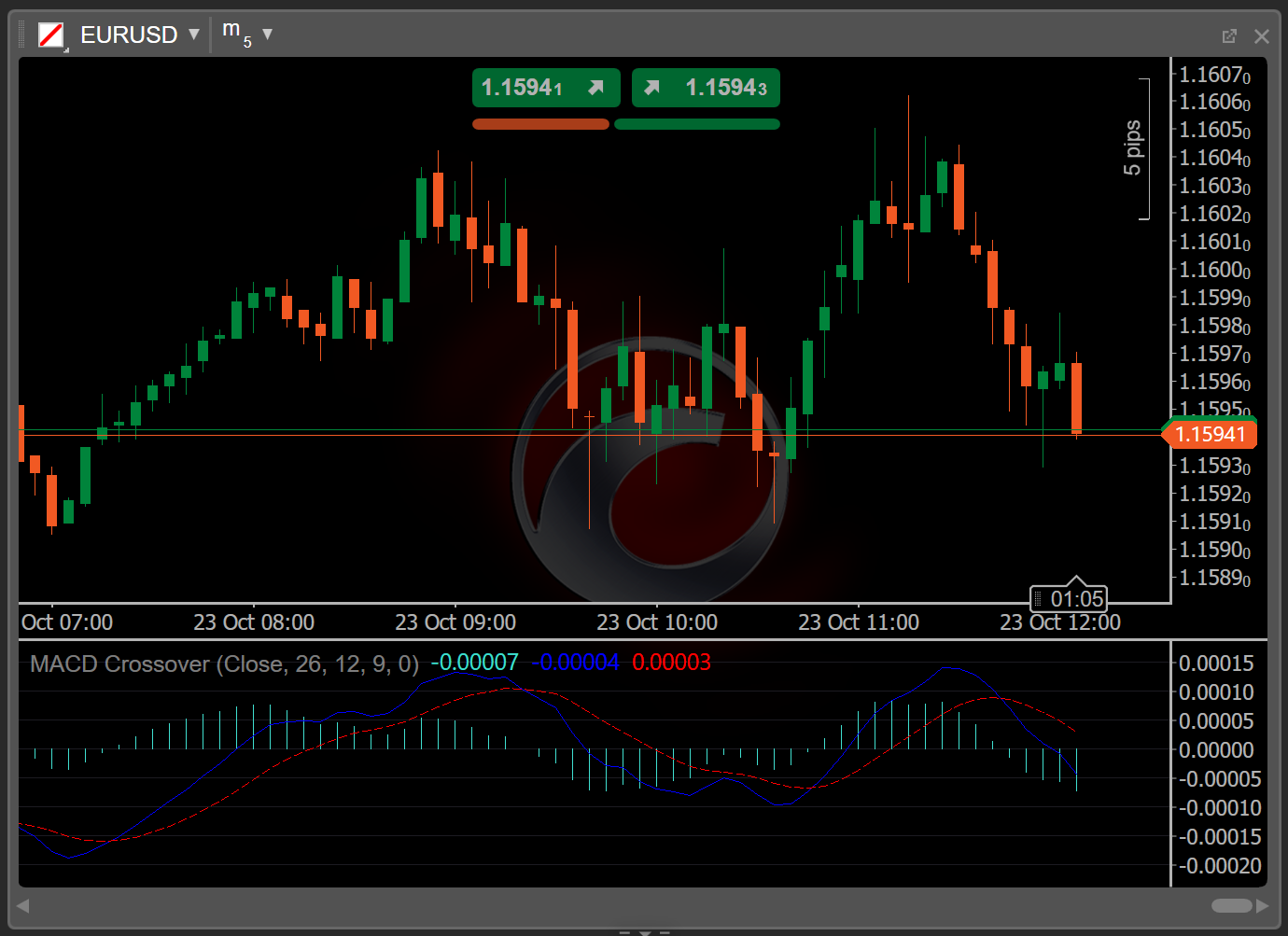This screenshot has width=1288, height=936.
Task: Open the m5 timeframe dropdown
Action: click(267, 35)
